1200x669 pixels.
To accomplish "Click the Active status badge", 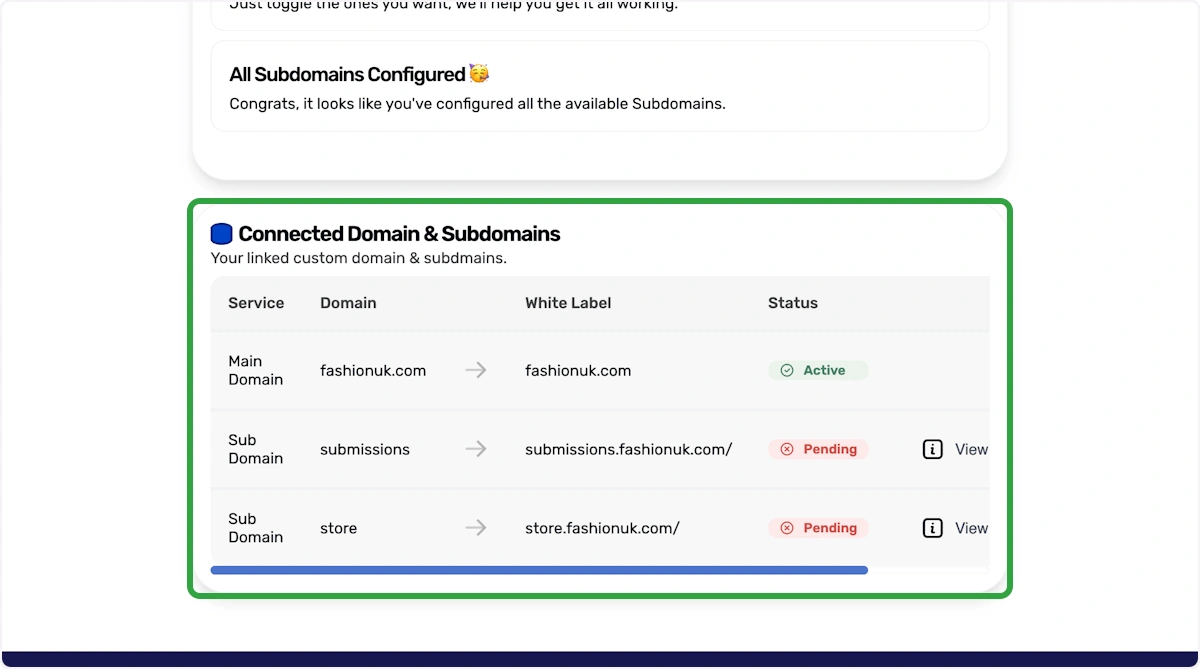I will 818,370.
